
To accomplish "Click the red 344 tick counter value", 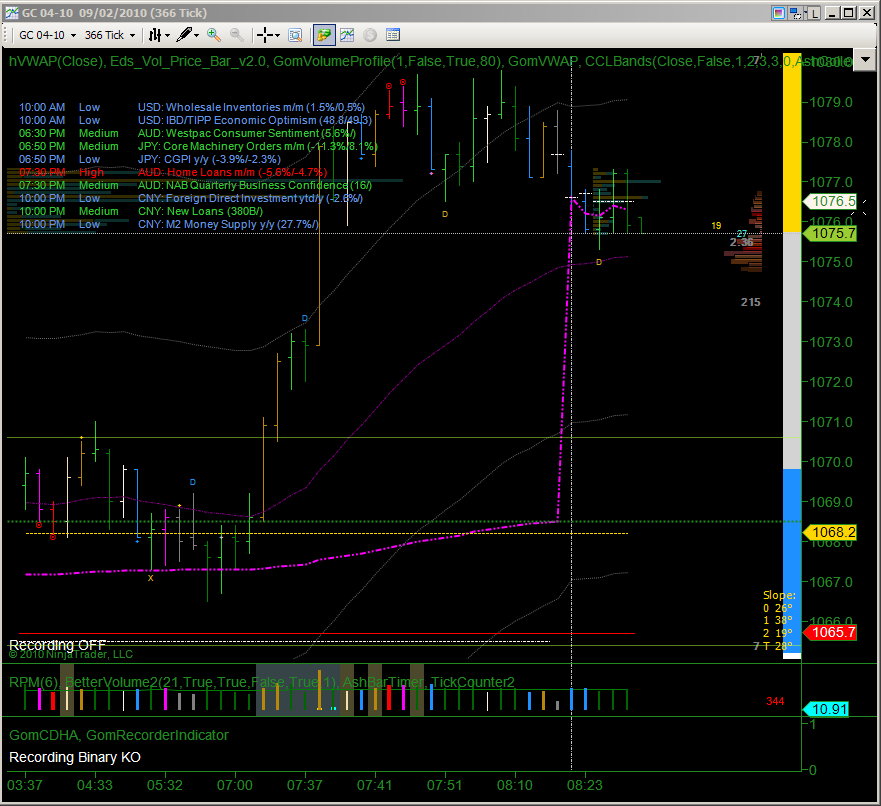I will (x=775, y=701).
